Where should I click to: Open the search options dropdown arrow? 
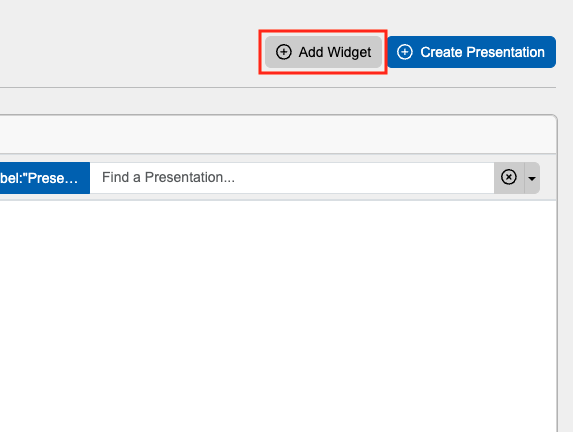[x=532, y=178]
